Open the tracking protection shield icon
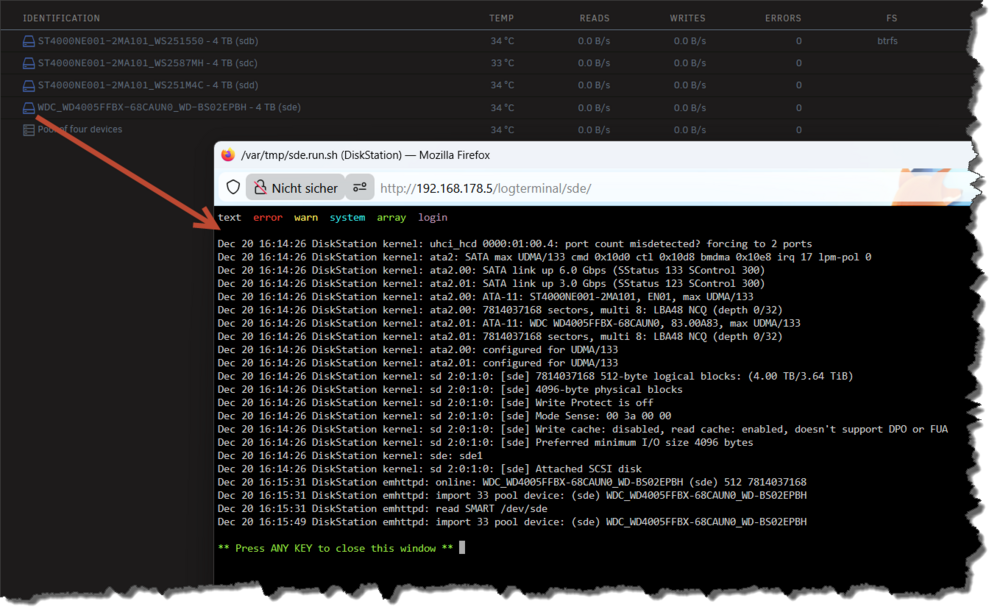This screenshot has height=615, width=1000. (233, 188)
